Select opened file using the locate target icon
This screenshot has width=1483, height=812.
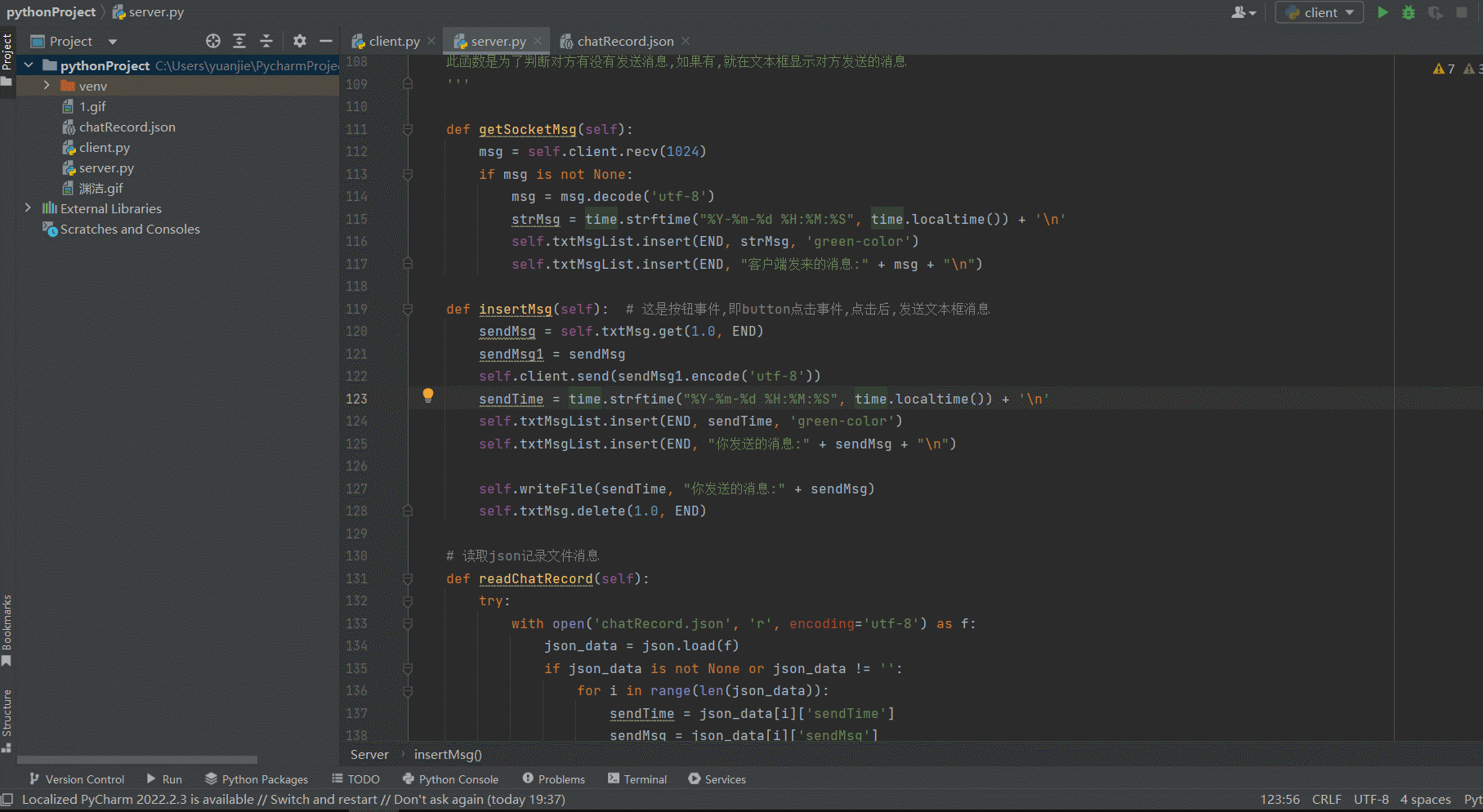(x=213, y=41)
